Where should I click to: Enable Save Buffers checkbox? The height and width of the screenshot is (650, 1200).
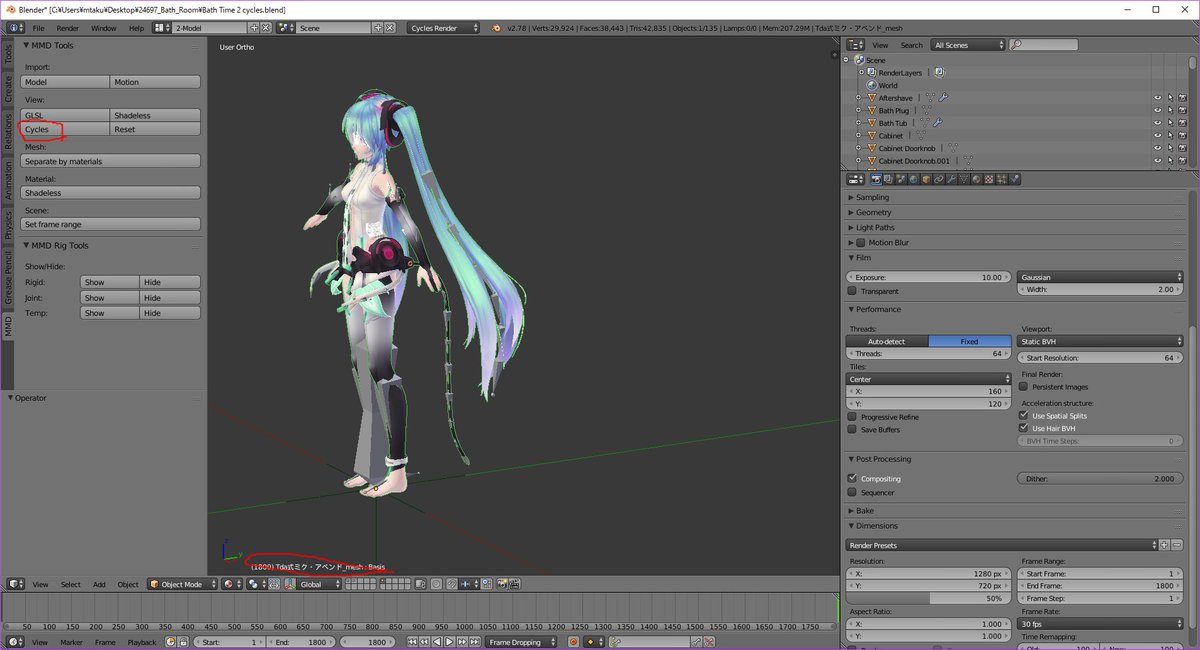click(x=852, y=429)
